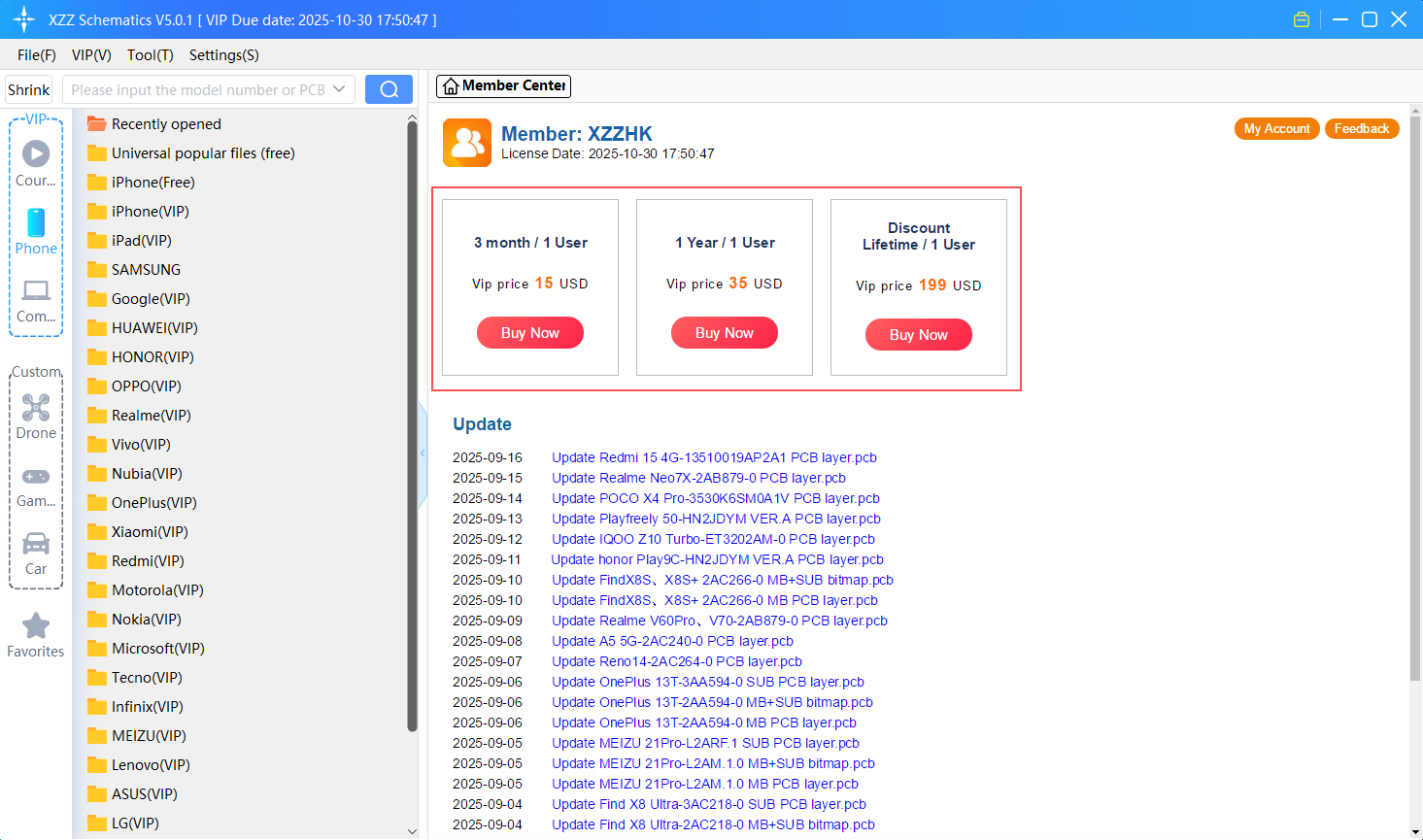This screenshot has width=1423, height=840.
Task: Open the SAMSUNG folder
Action: pos(134,270)
